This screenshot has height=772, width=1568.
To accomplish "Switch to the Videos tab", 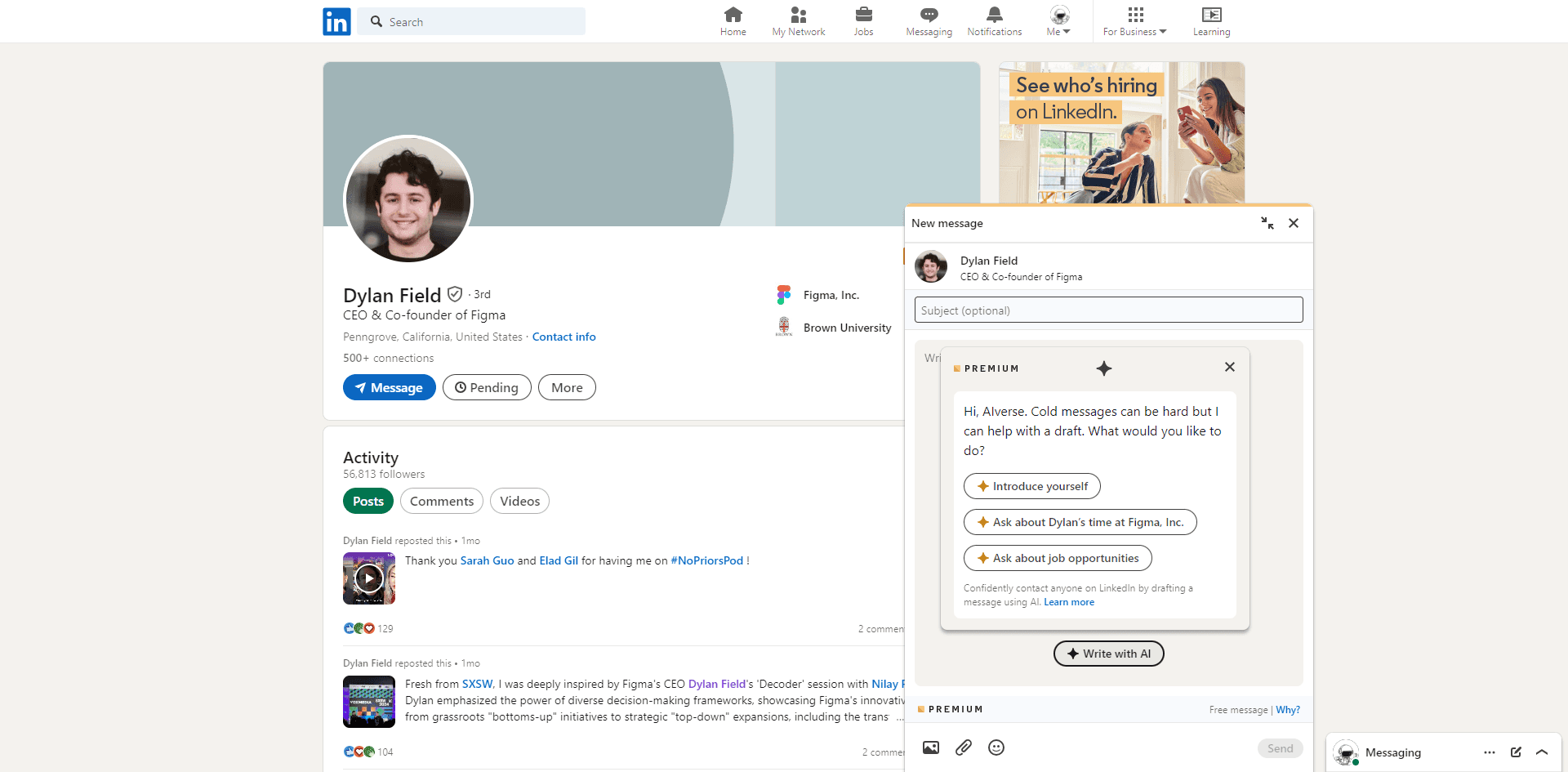I will point(519,501).
